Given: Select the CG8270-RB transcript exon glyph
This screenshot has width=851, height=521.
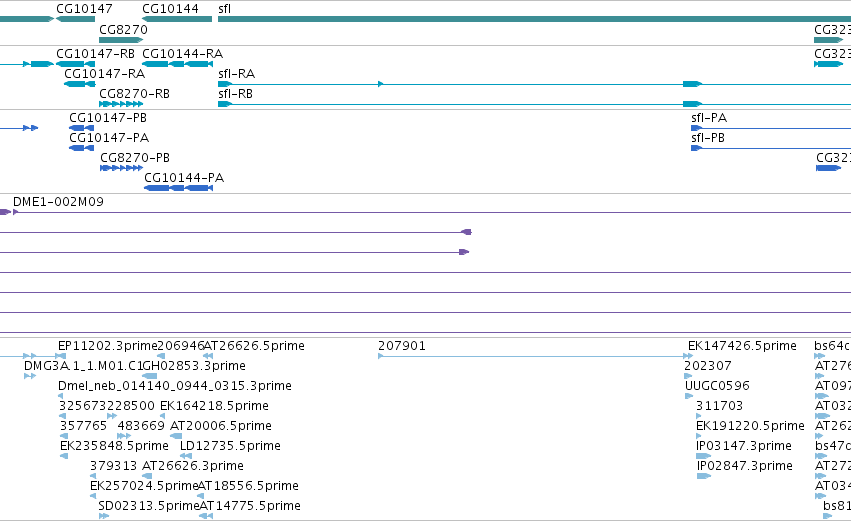Looking at the screenshot, I should pos(121,104).
